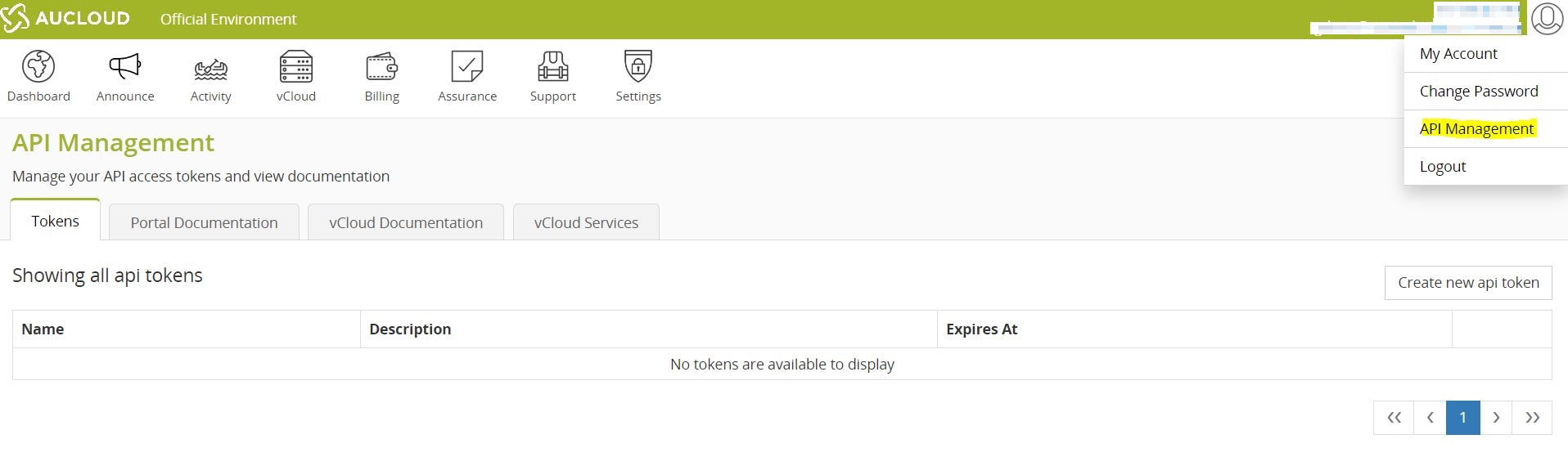Screen dimensions: 1568x457
Task: Go to next page of tokens
Action: (1496, 418)
